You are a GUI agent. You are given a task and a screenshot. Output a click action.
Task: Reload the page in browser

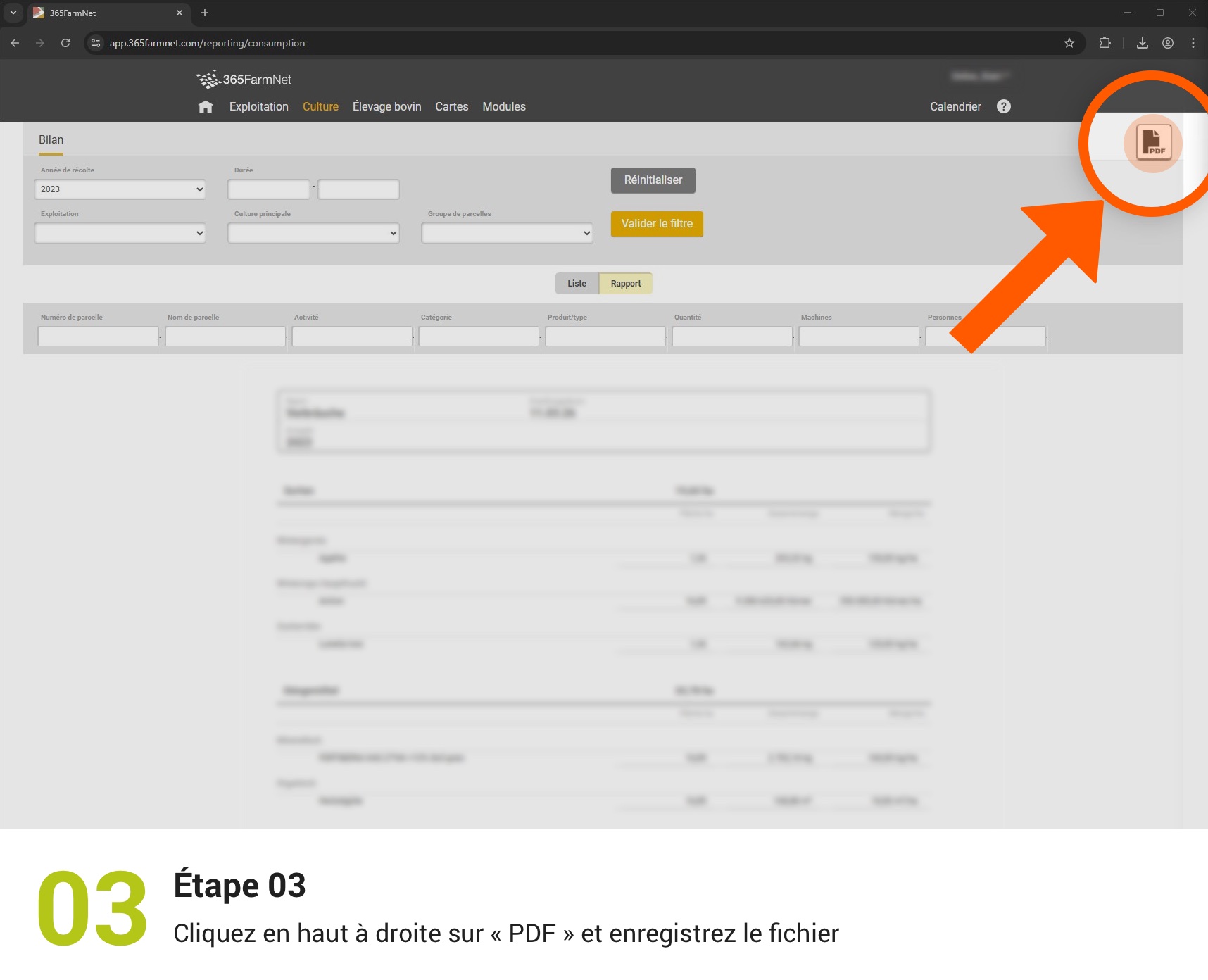(x=65, y=43)
